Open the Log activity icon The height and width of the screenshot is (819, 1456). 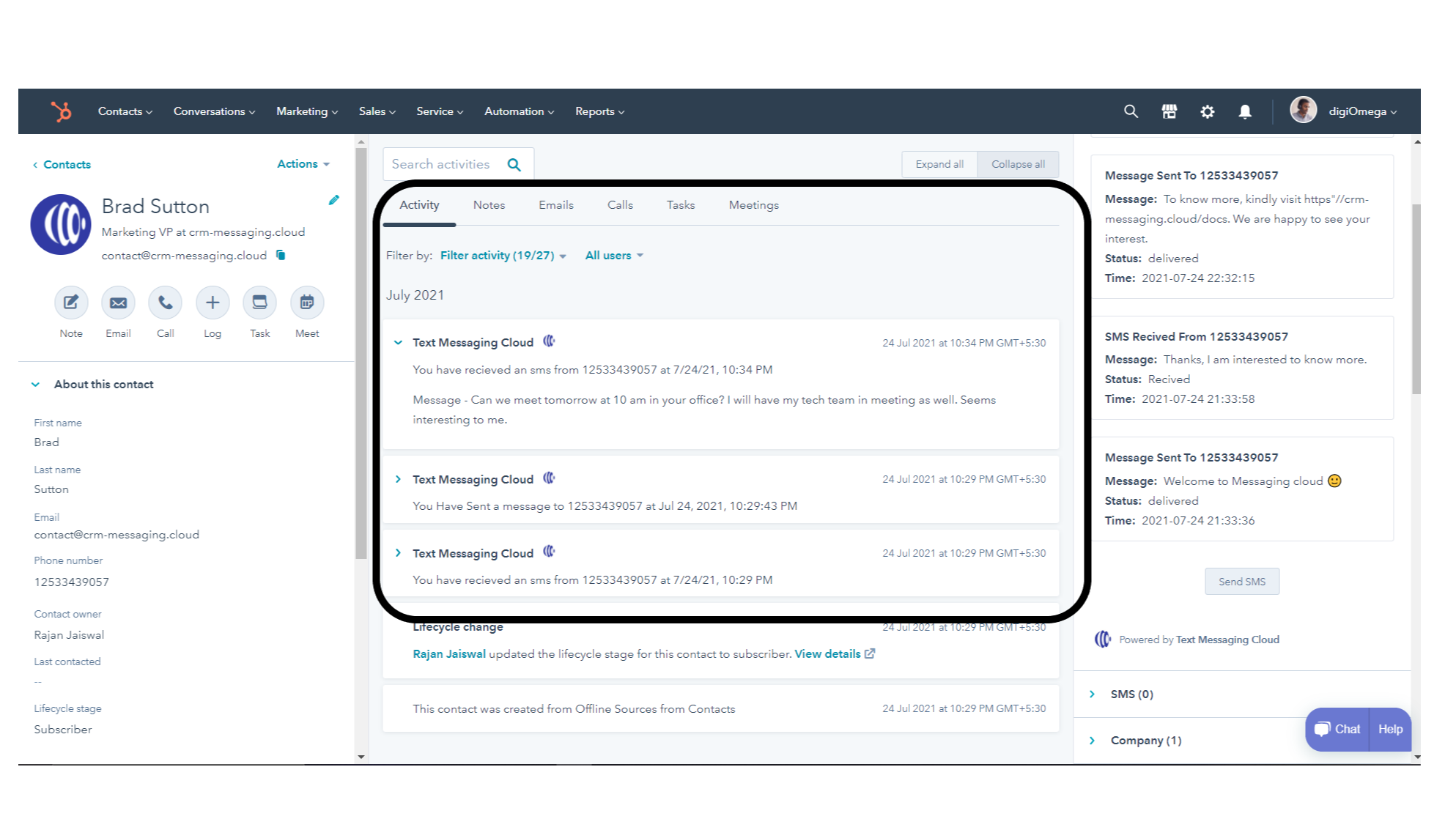[212, 302]
